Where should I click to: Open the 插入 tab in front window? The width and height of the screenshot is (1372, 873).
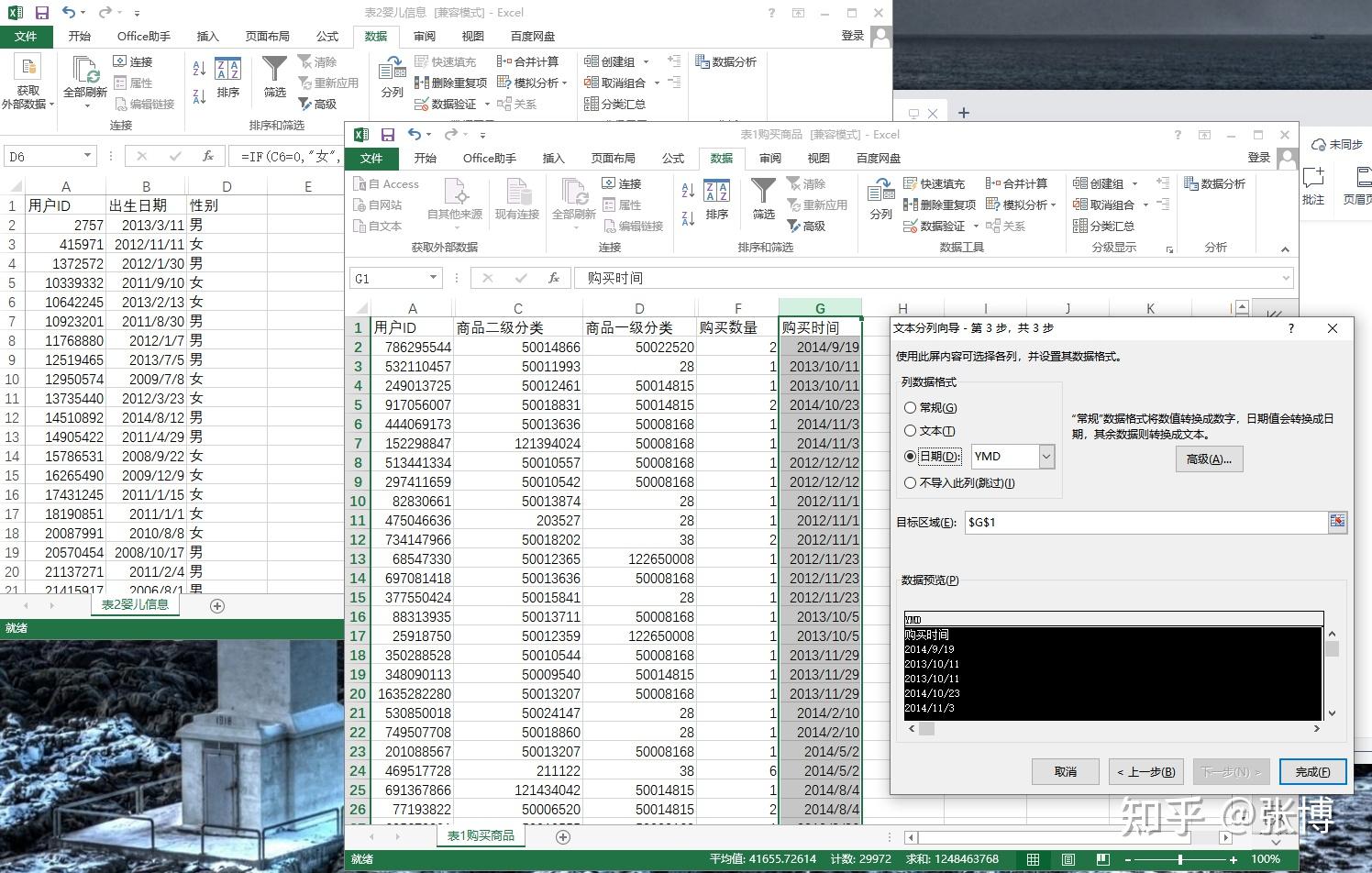coord(553,158)
